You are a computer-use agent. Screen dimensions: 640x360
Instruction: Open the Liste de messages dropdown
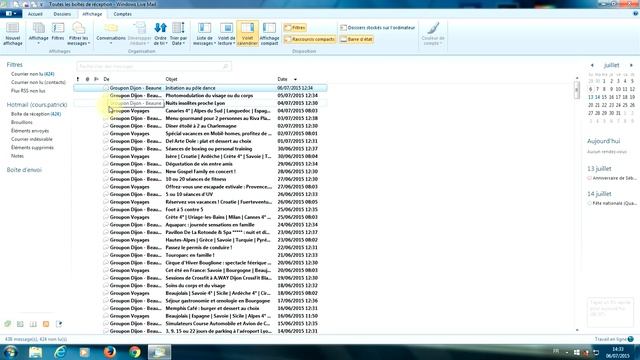[204, 33]
